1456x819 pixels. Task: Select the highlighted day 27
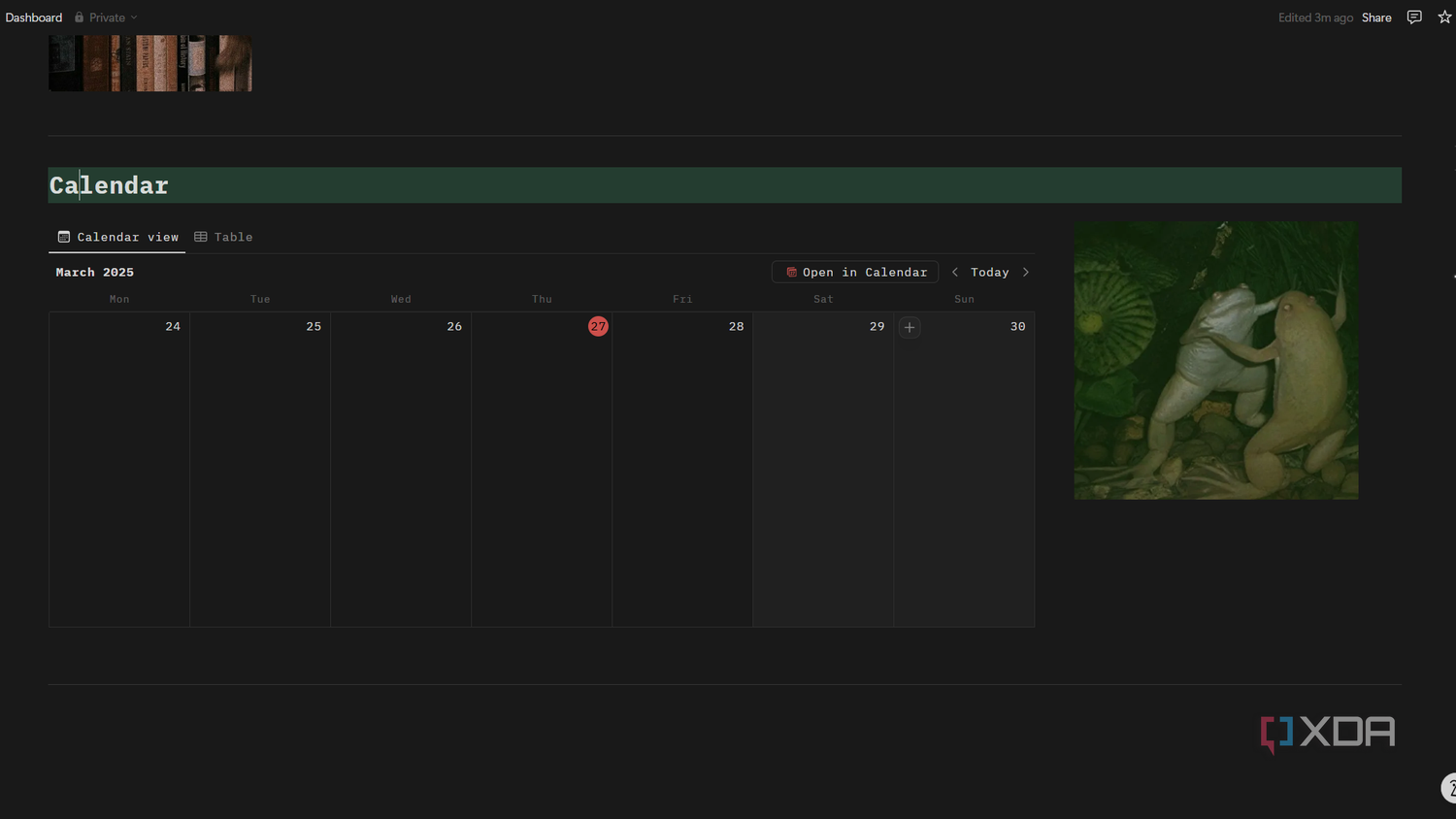[x=598, y=326]
